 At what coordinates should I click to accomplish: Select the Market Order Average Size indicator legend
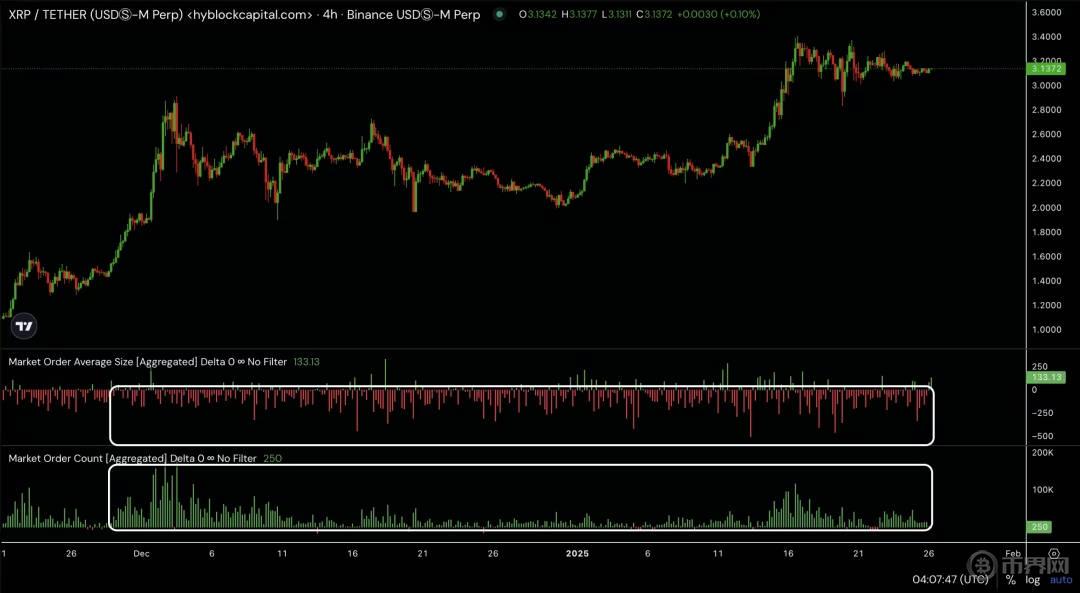click(x=147, y=362)
